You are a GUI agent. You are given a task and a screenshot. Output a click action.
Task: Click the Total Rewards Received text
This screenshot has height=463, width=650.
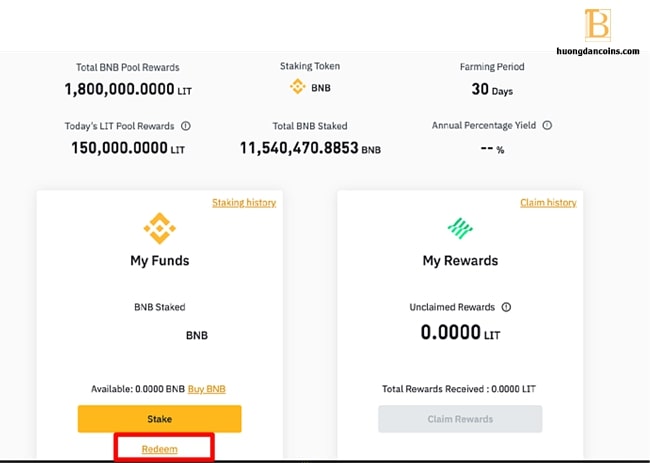(x=459, y=389)
